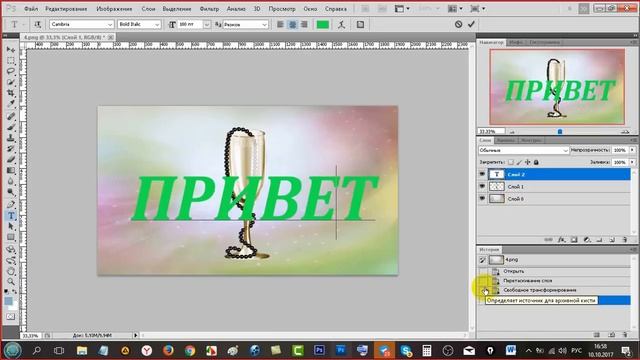Hide layer Слой 2 eye icon
The width and height of the screenshot is (640, 360).
point(482,174)
